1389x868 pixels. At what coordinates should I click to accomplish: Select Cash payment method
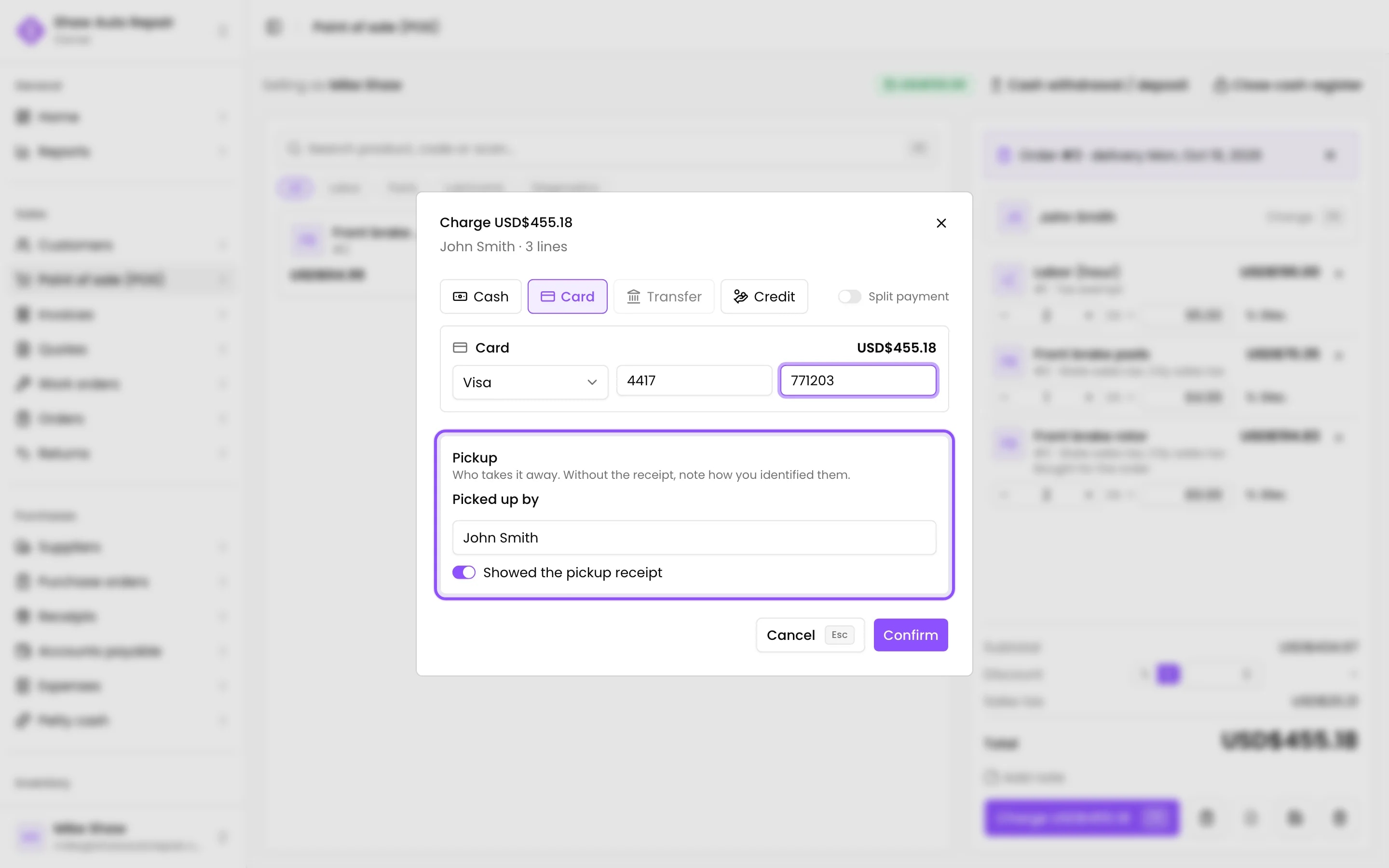coord(480,296)
